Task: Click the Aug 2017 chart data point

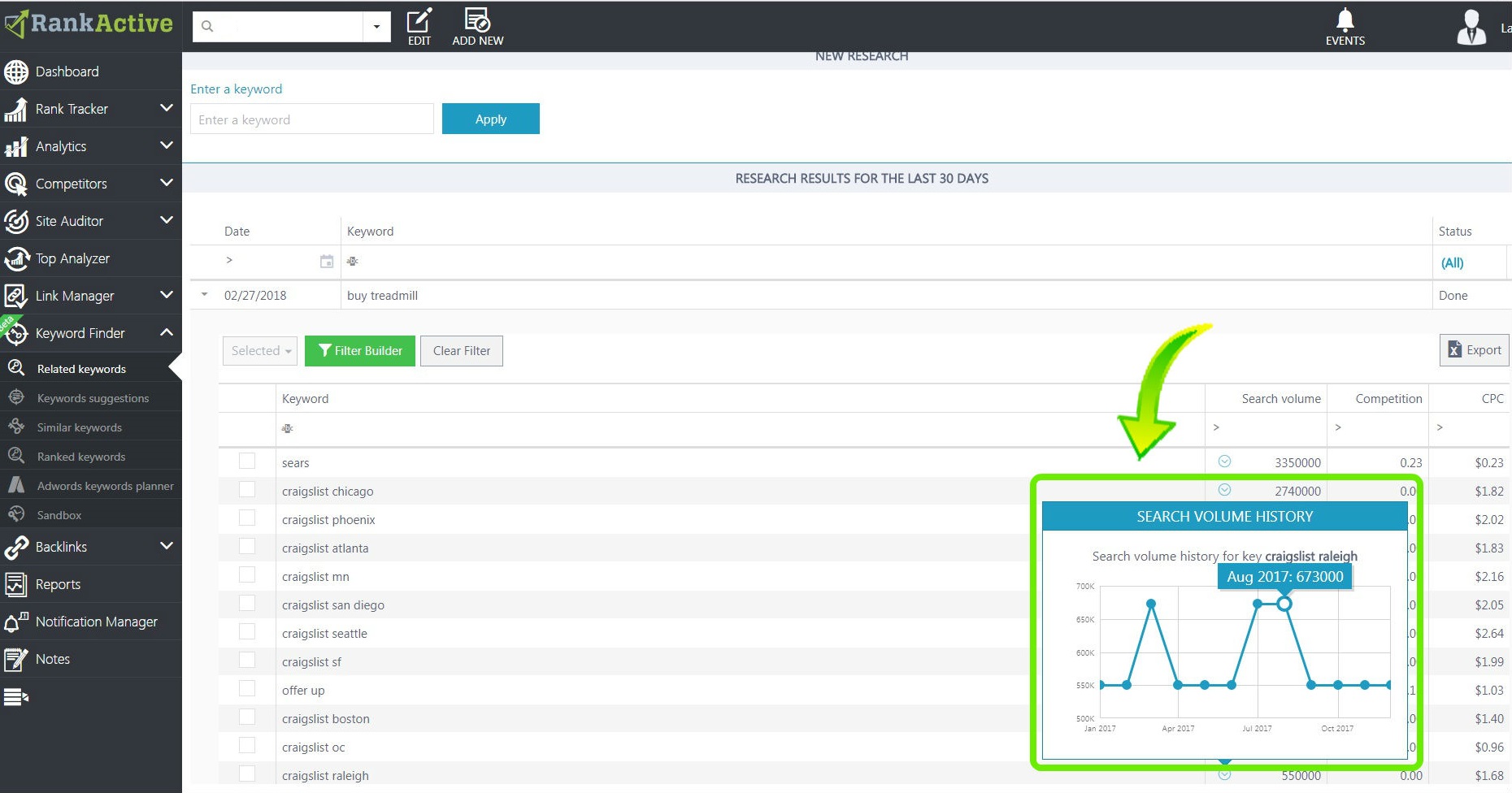Action: [1284, 604]
